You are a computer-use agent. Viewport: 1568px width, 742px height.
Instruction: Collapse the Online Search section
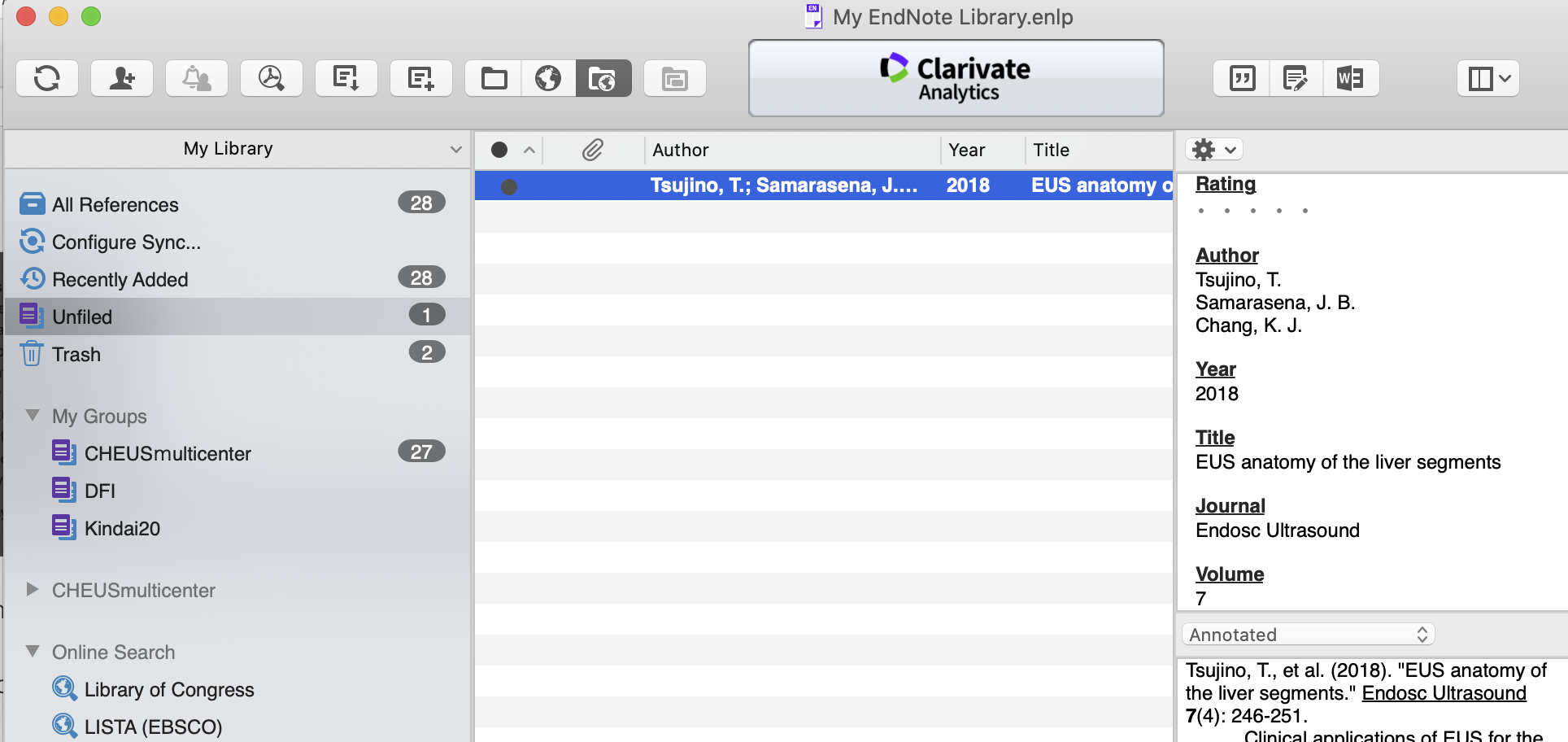33,651
